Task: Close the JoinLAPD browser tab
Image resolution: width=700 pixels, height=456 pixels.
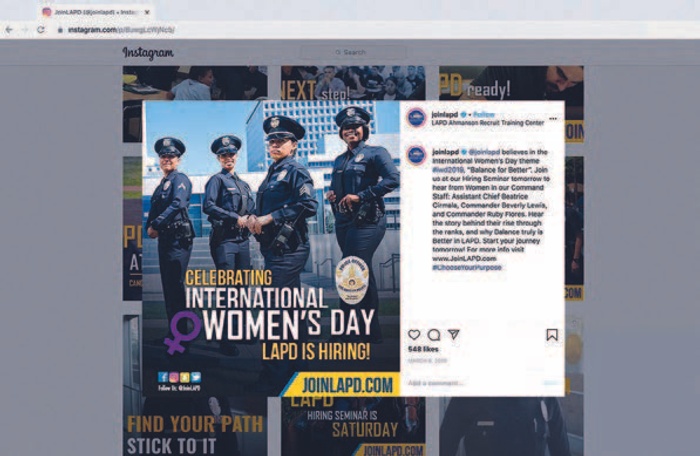Action: [x=147, y=12]
